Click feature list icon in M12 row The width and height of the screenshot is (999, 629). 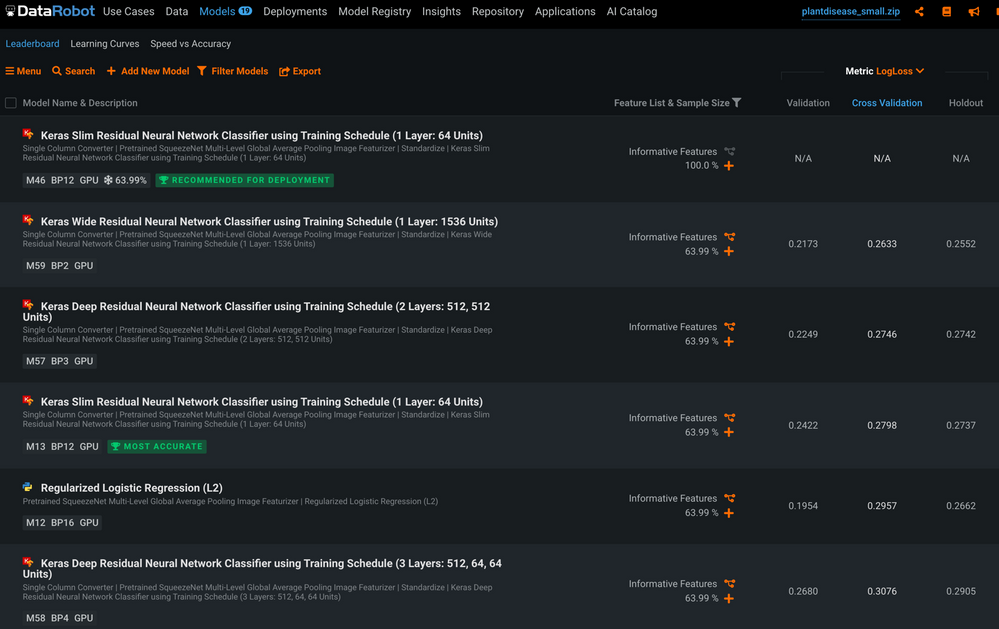pos(729,498)
